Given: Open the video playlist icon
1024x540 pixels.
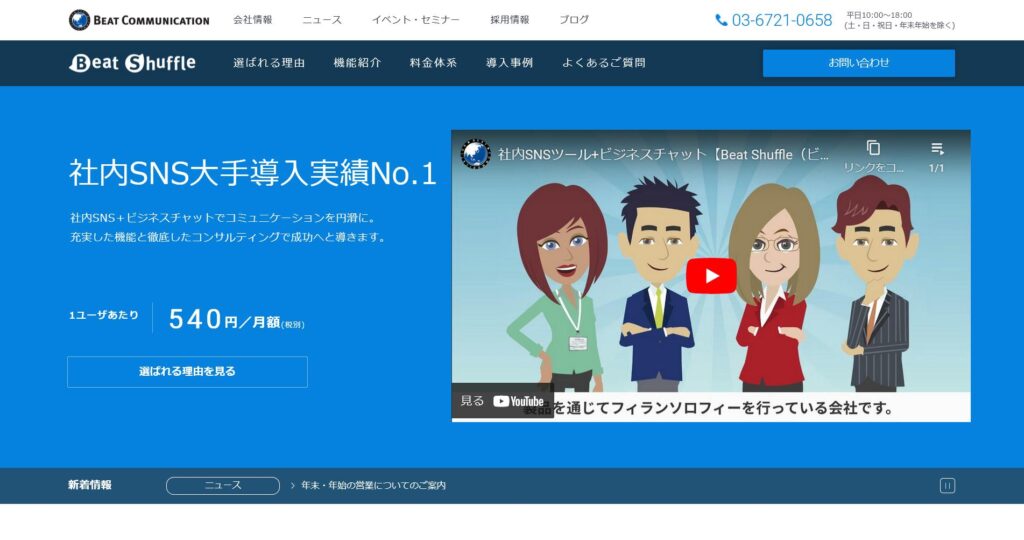Looking at the screenshot, I should pos(937,149).
